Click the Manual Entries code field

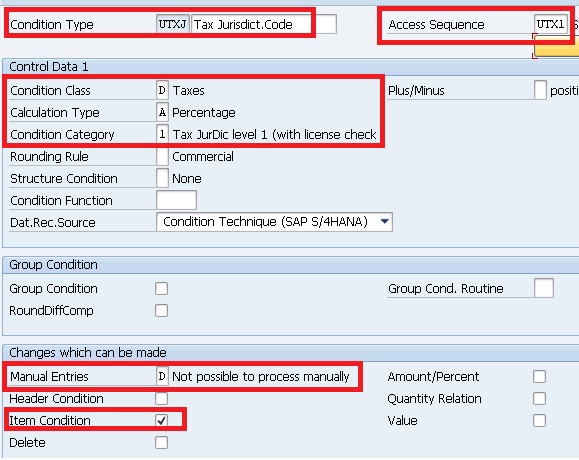pos(162,377)
